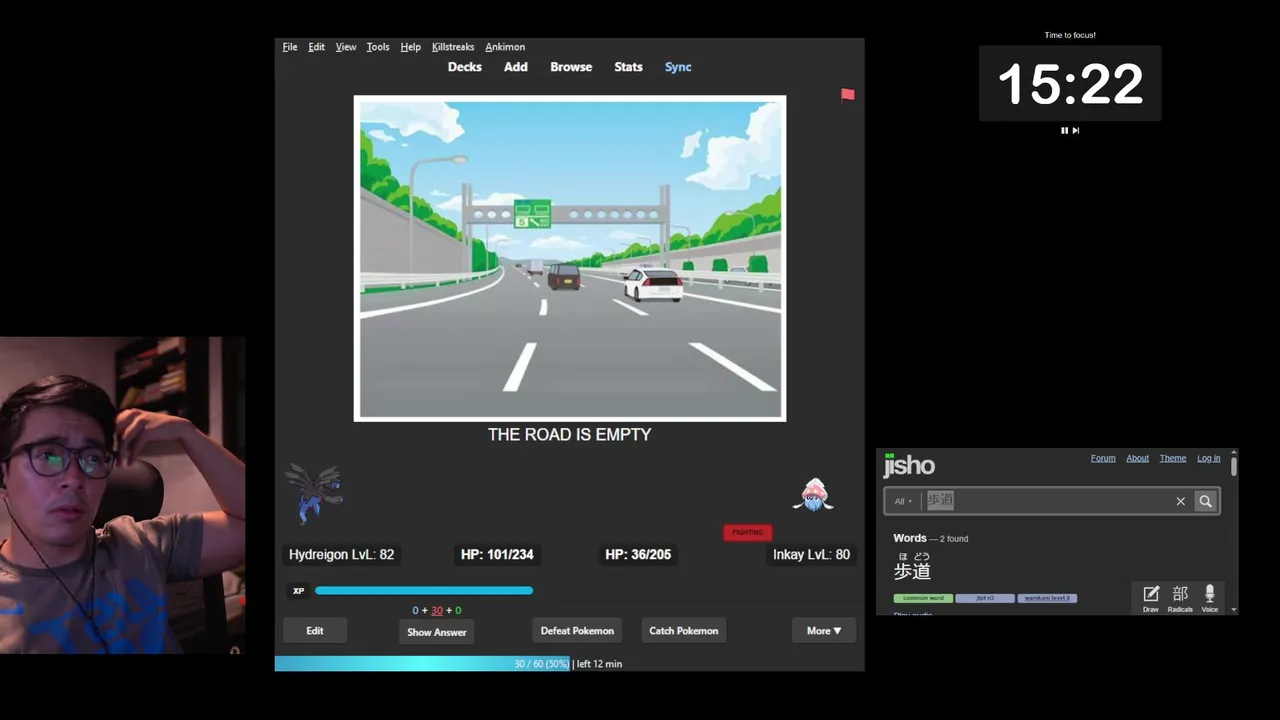Open the Help menu

click(x=410, y=47)
